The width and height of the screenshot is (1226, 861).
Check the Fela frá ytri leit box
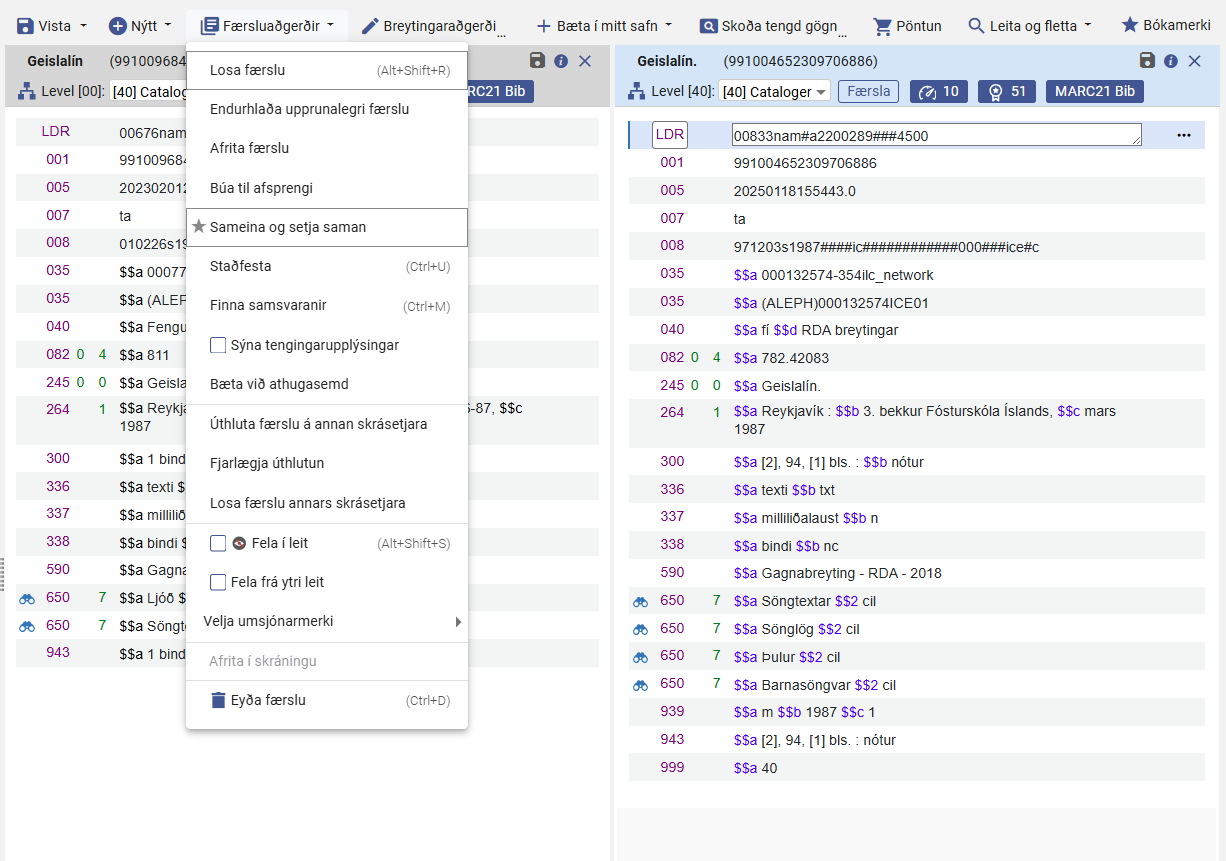[218, 582]
